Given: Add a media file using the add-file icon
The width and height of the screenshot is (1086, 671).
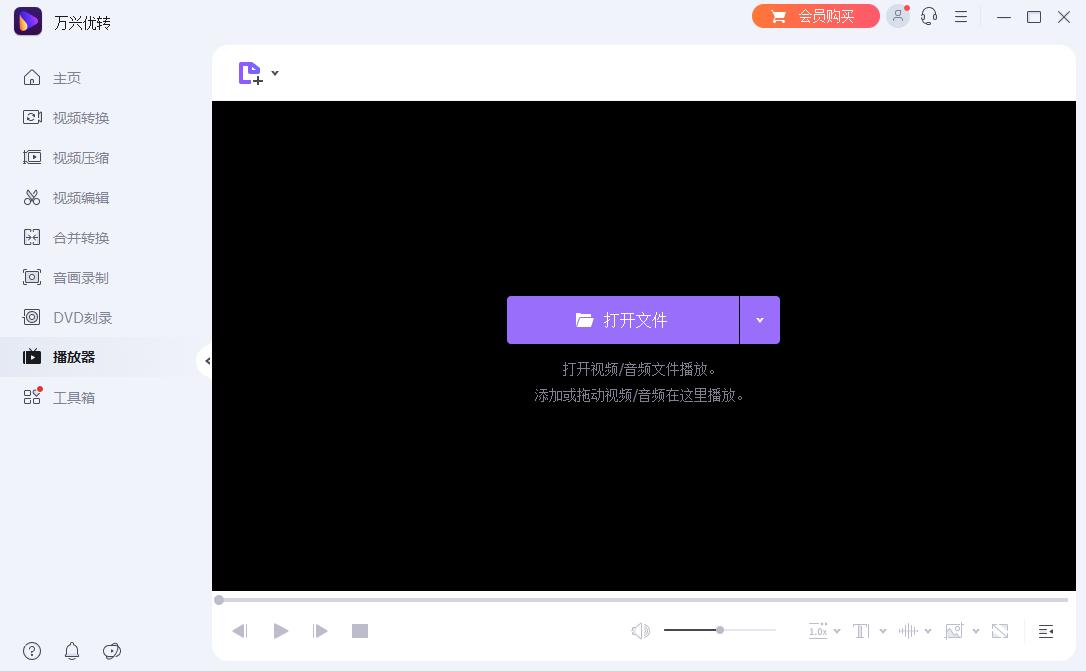Looking at the screenshot, I should coord(250,73).
